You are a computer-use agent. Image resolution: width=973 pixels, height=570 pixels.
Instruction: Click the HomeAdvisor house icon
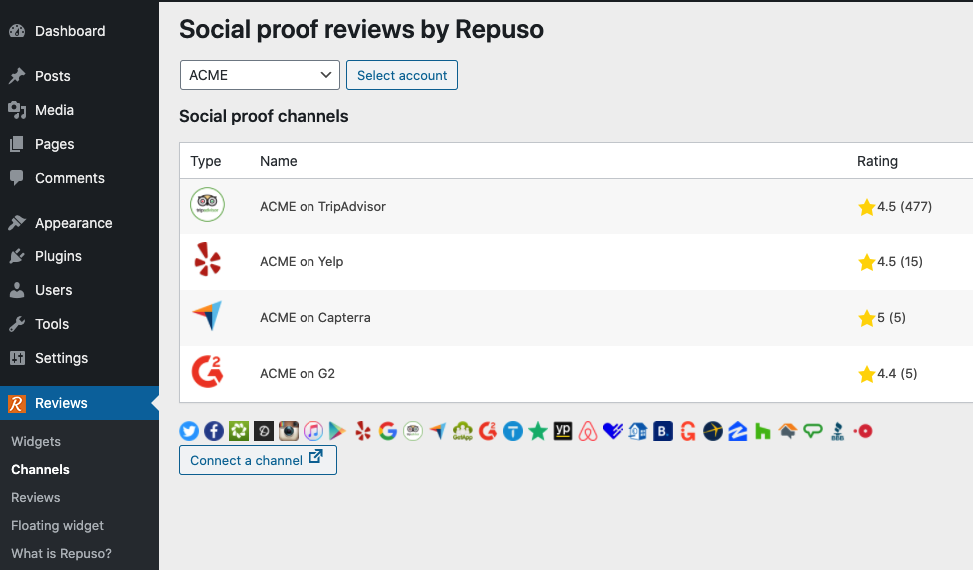coord(787,431)
